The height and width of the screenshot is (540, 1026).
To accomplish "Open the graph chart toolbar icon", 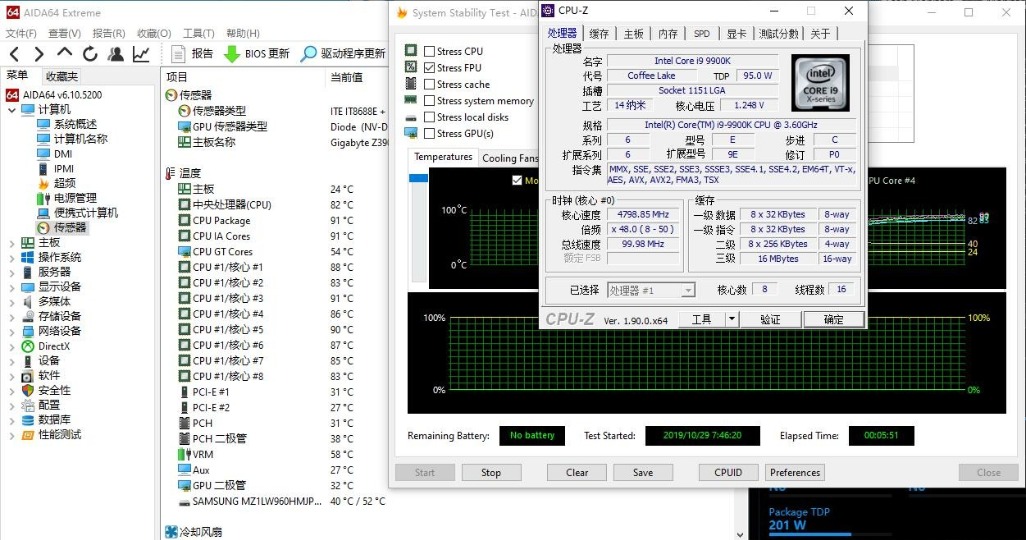I will pyautogui.click(x=141, y=54).
